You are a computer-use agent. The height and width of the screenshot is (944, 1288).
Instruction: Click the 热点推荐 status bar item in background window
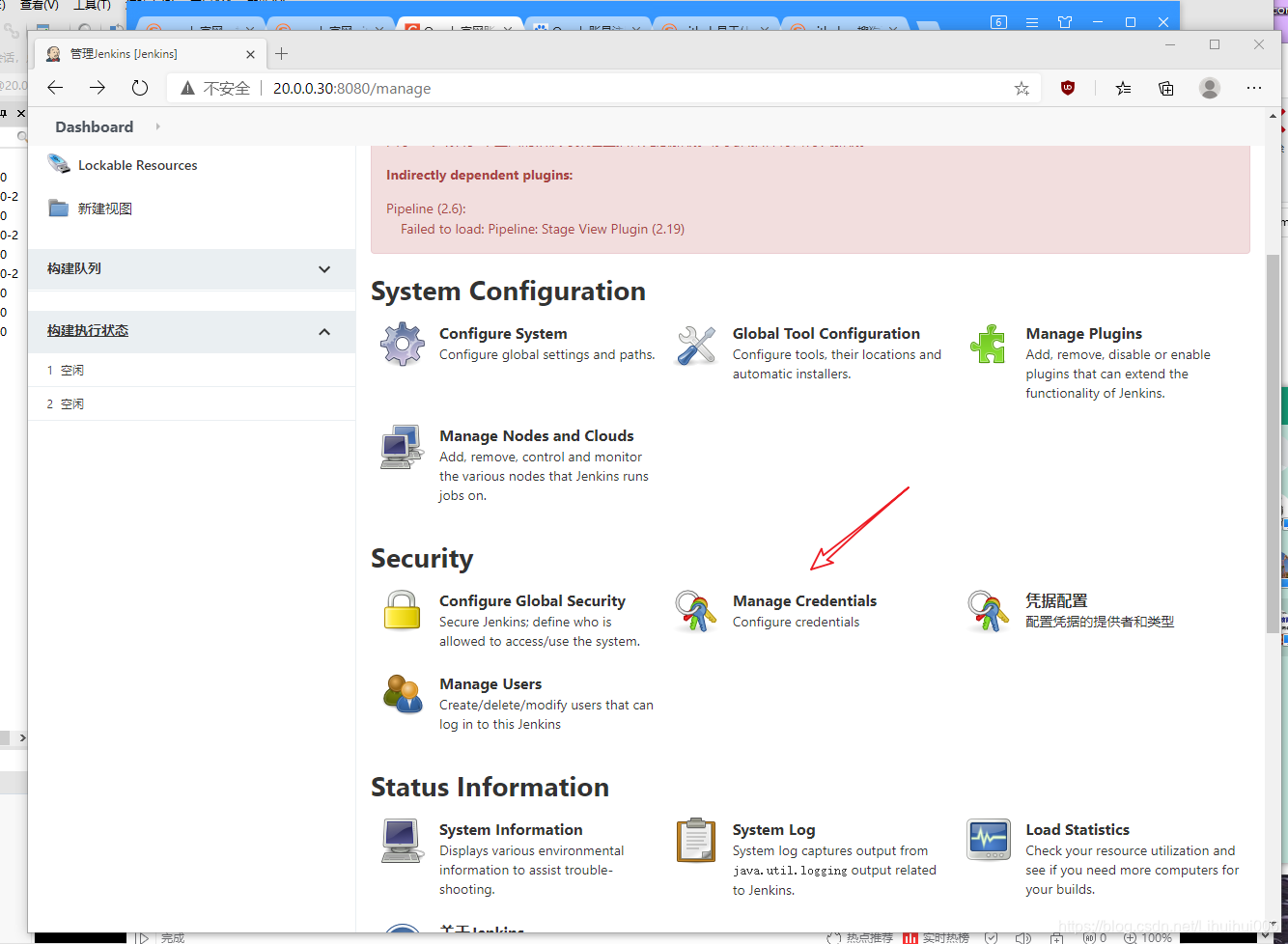(x=859, y=937)
